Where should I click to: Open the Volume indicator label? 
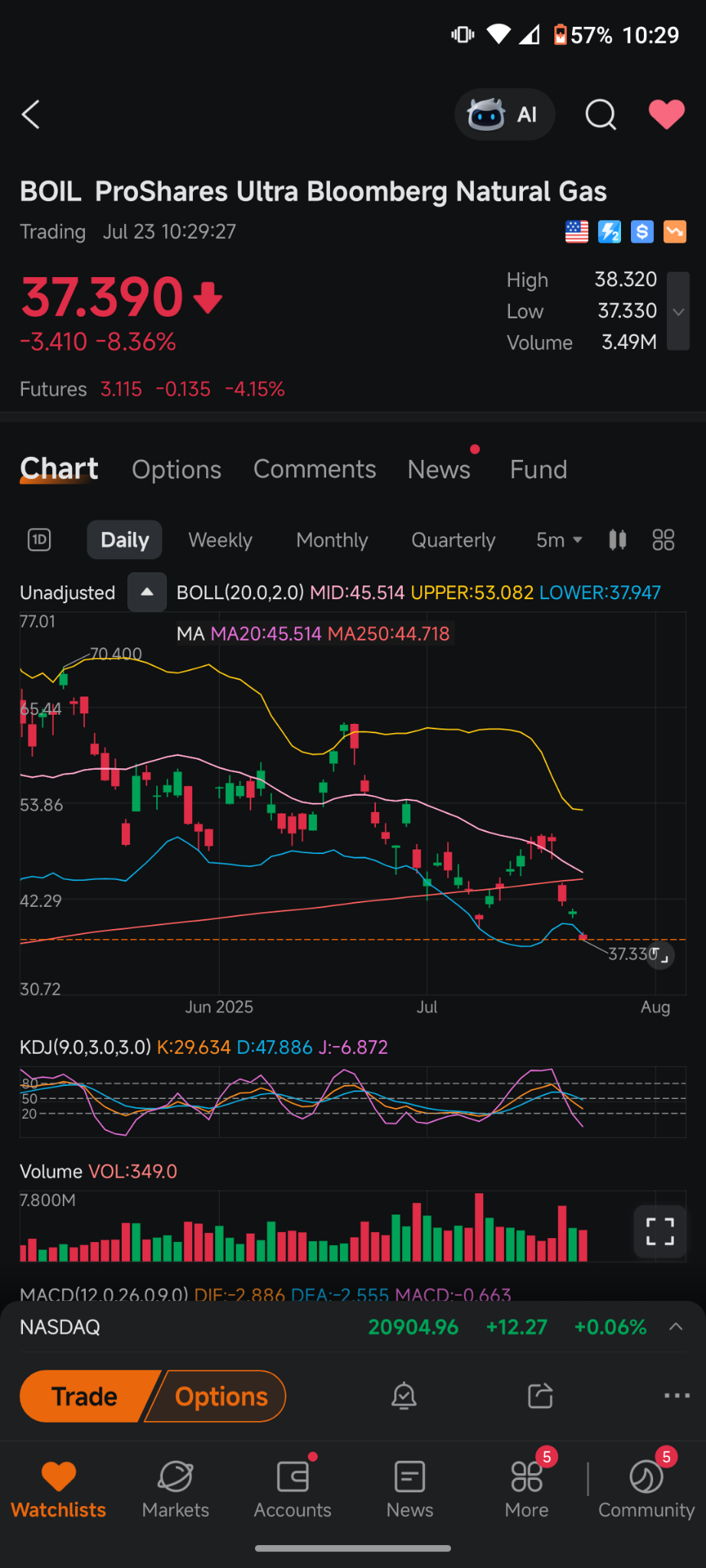98,1172
